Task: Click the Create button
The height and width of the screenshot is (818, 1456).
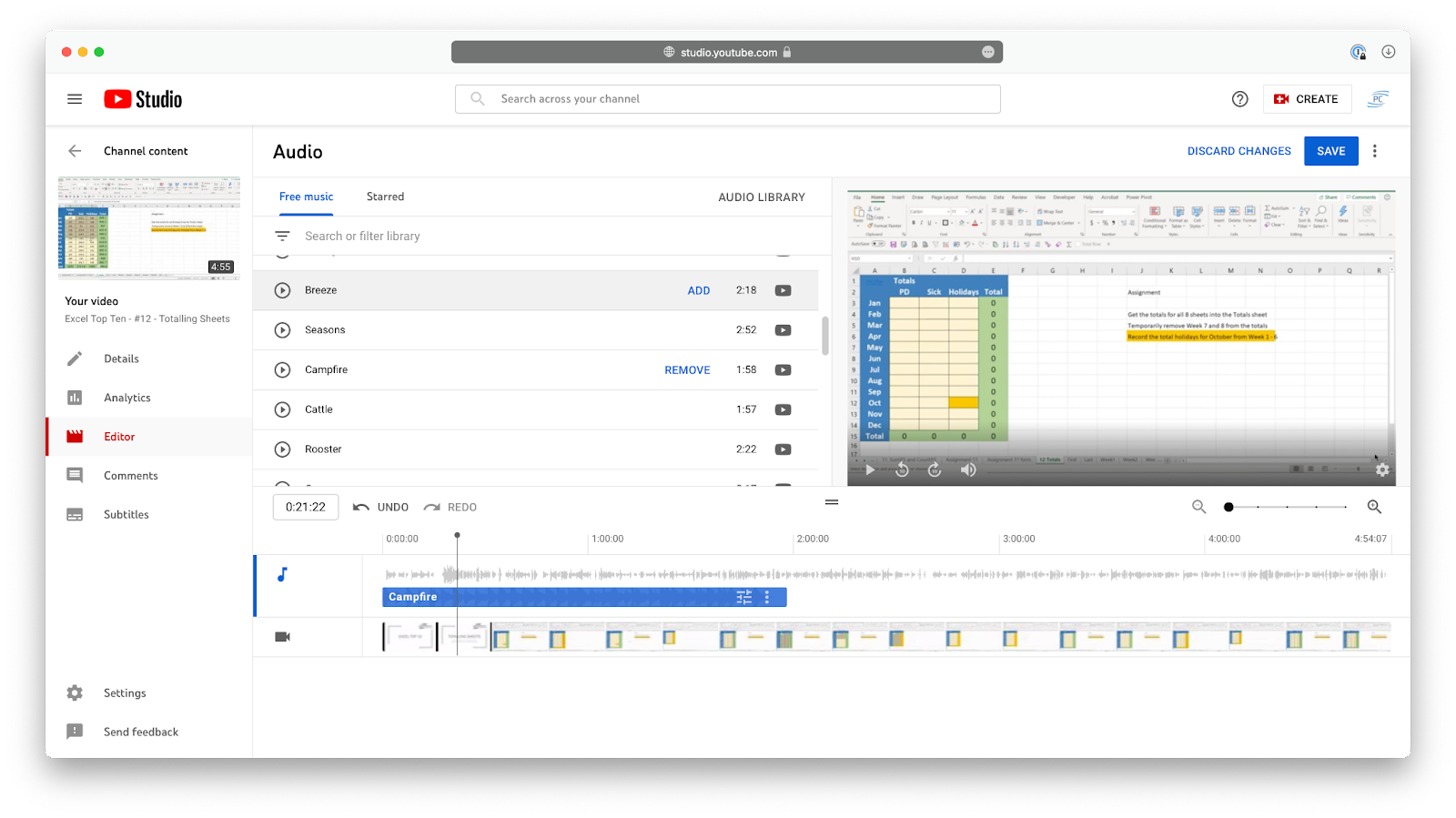Action: point(1307,99)
